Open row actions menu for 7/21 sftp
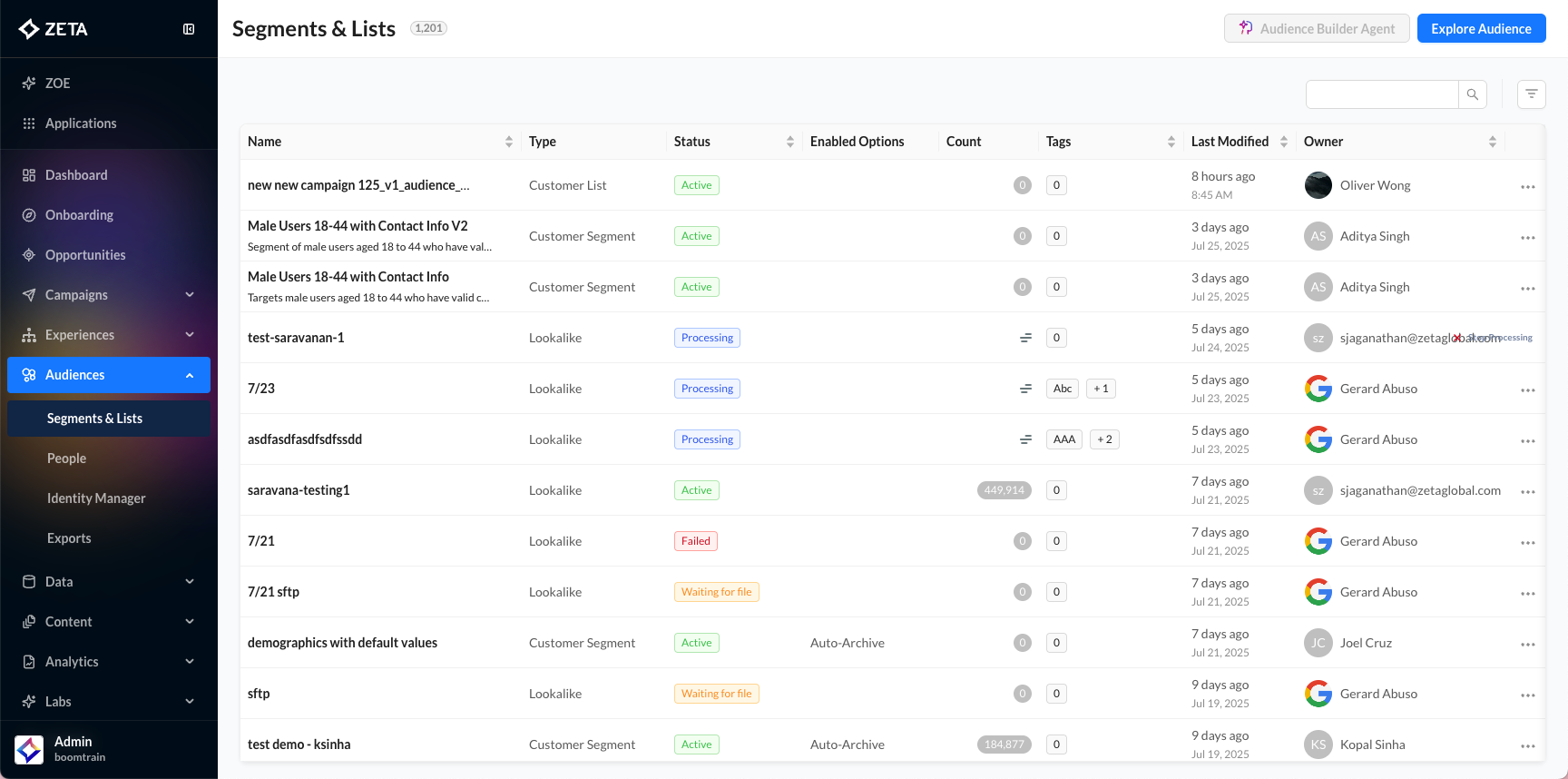This screenshot has width=1568, height=779. point(1527,593)
